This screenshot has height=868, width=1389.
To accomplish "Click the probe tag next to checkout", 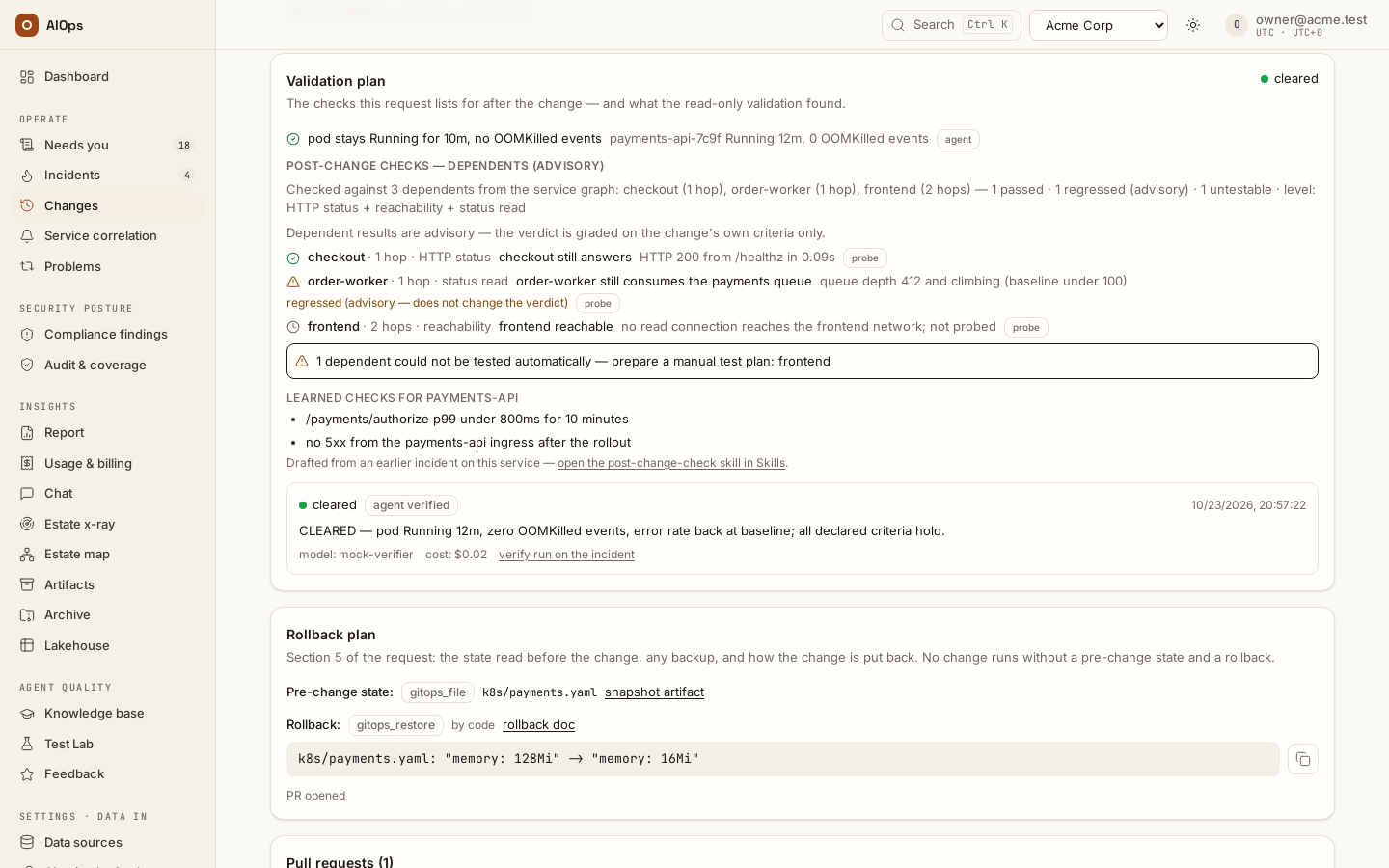I will coord(865,258).
